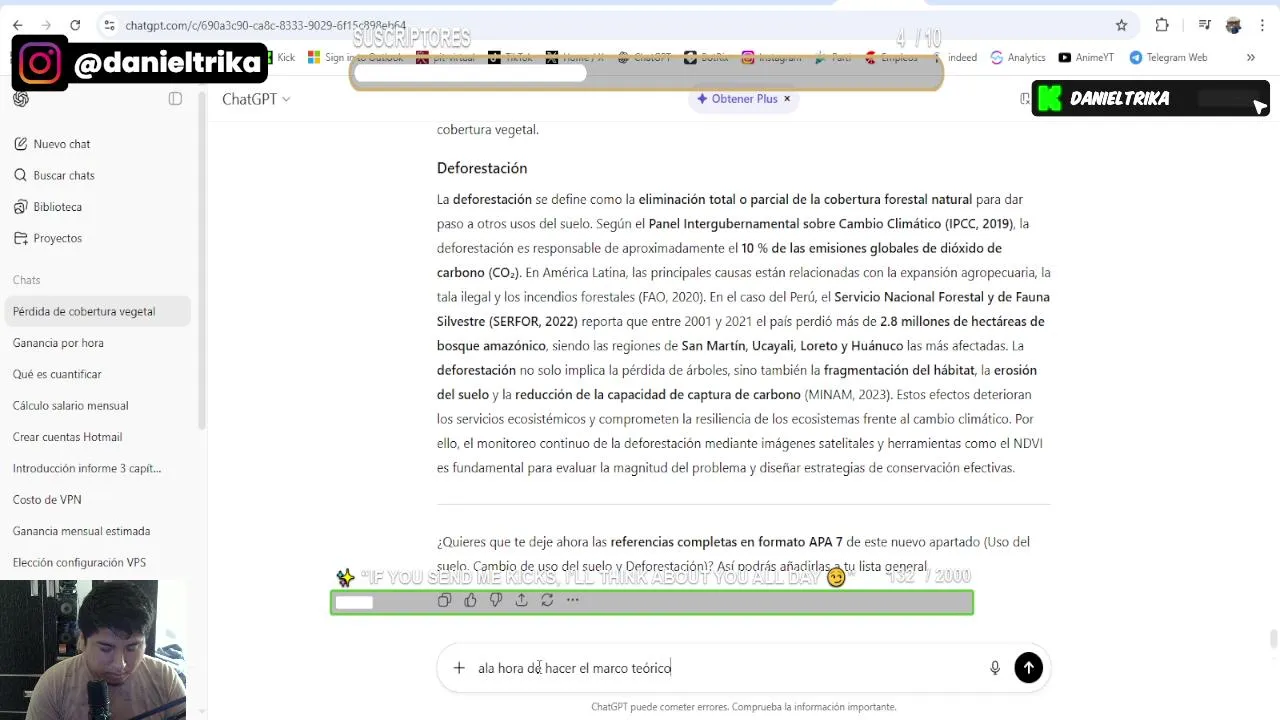The height and width of the screenshot is (720, 1280).
Task: Open the Kick bookmark
Action: coord(282,58)
